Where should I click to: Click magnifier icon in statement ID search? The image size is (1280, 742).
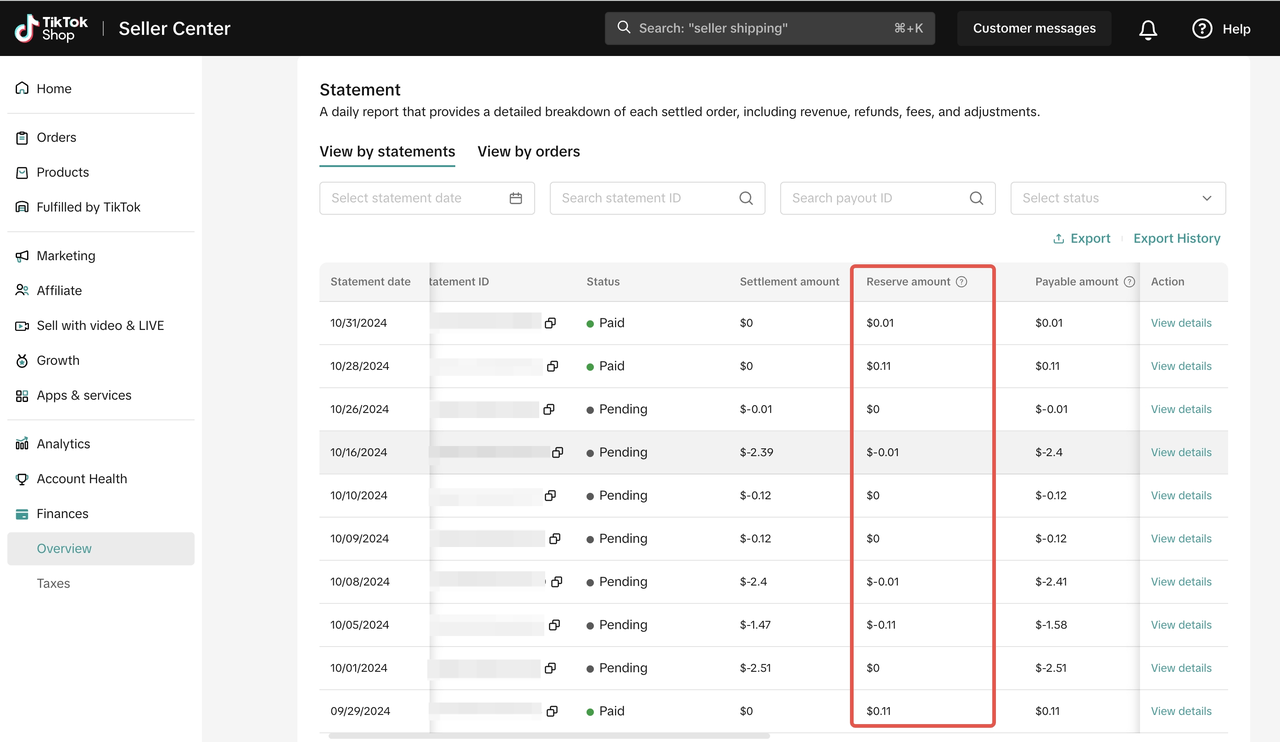746,198
